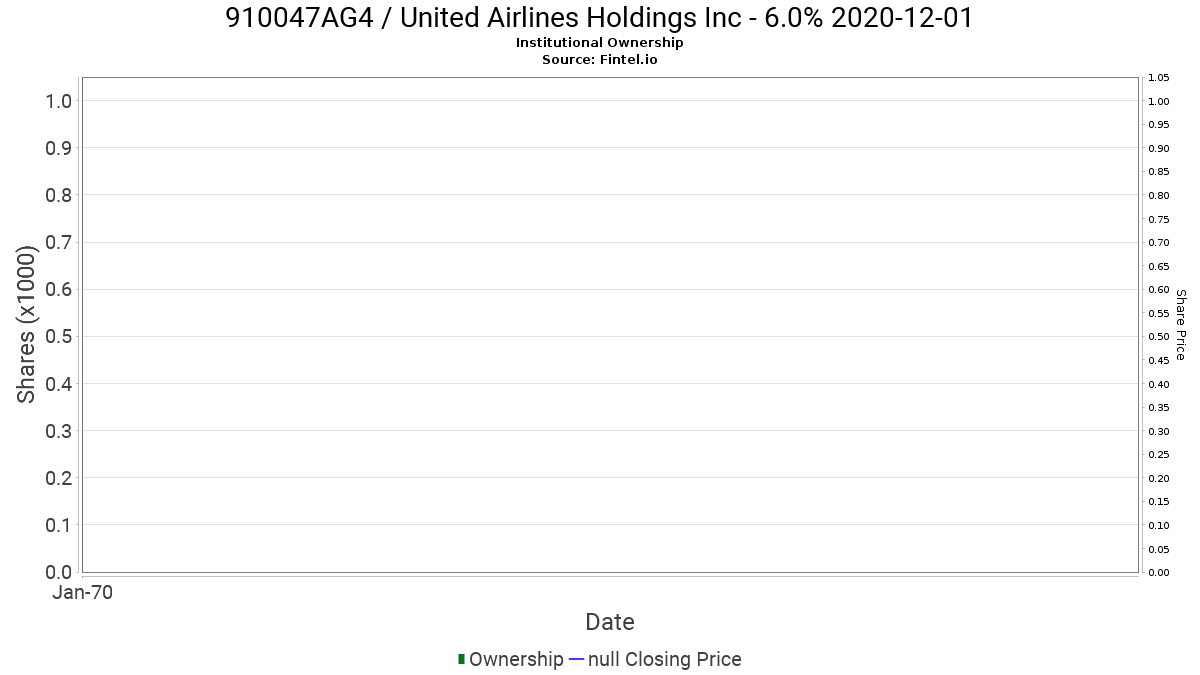The width and height of the screenshot is (1200, 675).
Task: Click the Share Price right axis title
Action: [x=1181, y=325]
